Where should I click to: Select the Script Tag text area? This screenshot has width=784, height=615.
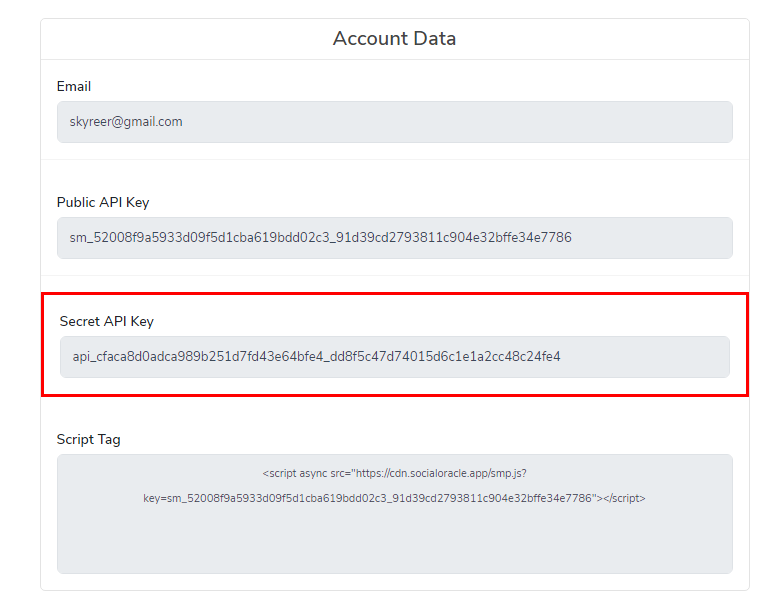point(394,514)
